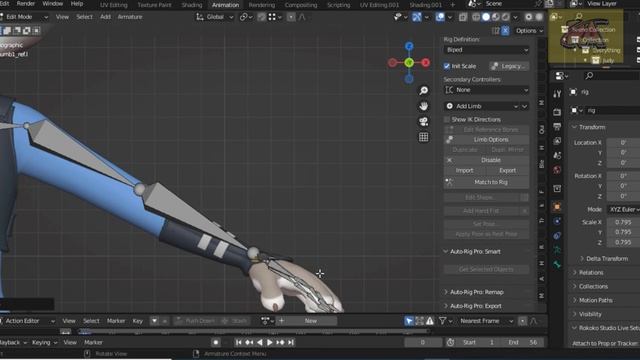Select material preview shading icon
Screen dimensions: 640x360
tap(496, 17)
